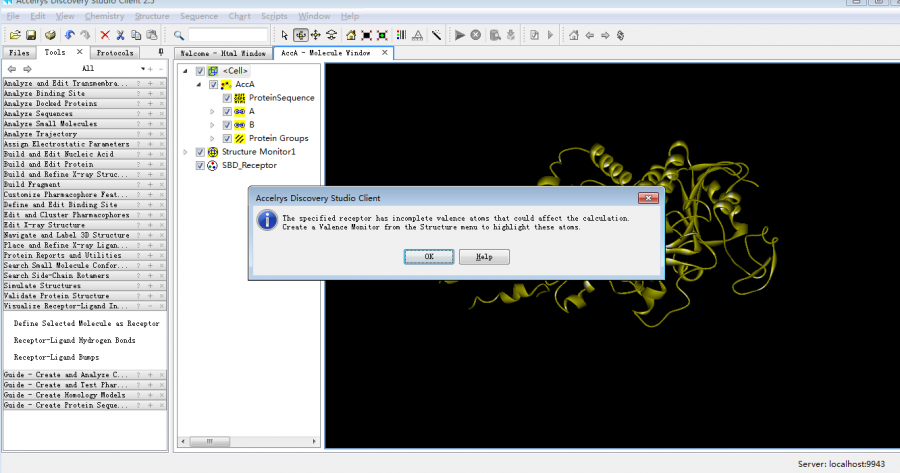Collapse Visualize Receptor-Ligand In... group
The width and height of the screenshot is (900, 473).
(150, 307)
